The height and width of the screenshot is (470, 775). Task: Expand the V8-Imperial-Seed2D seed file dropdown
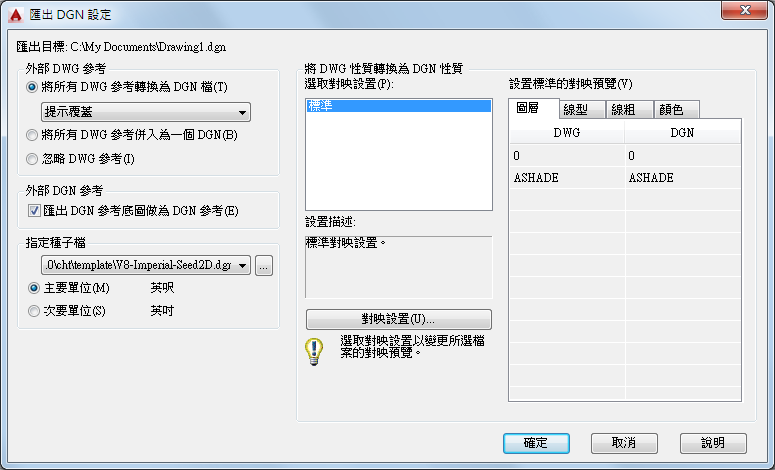coord(146,265)
